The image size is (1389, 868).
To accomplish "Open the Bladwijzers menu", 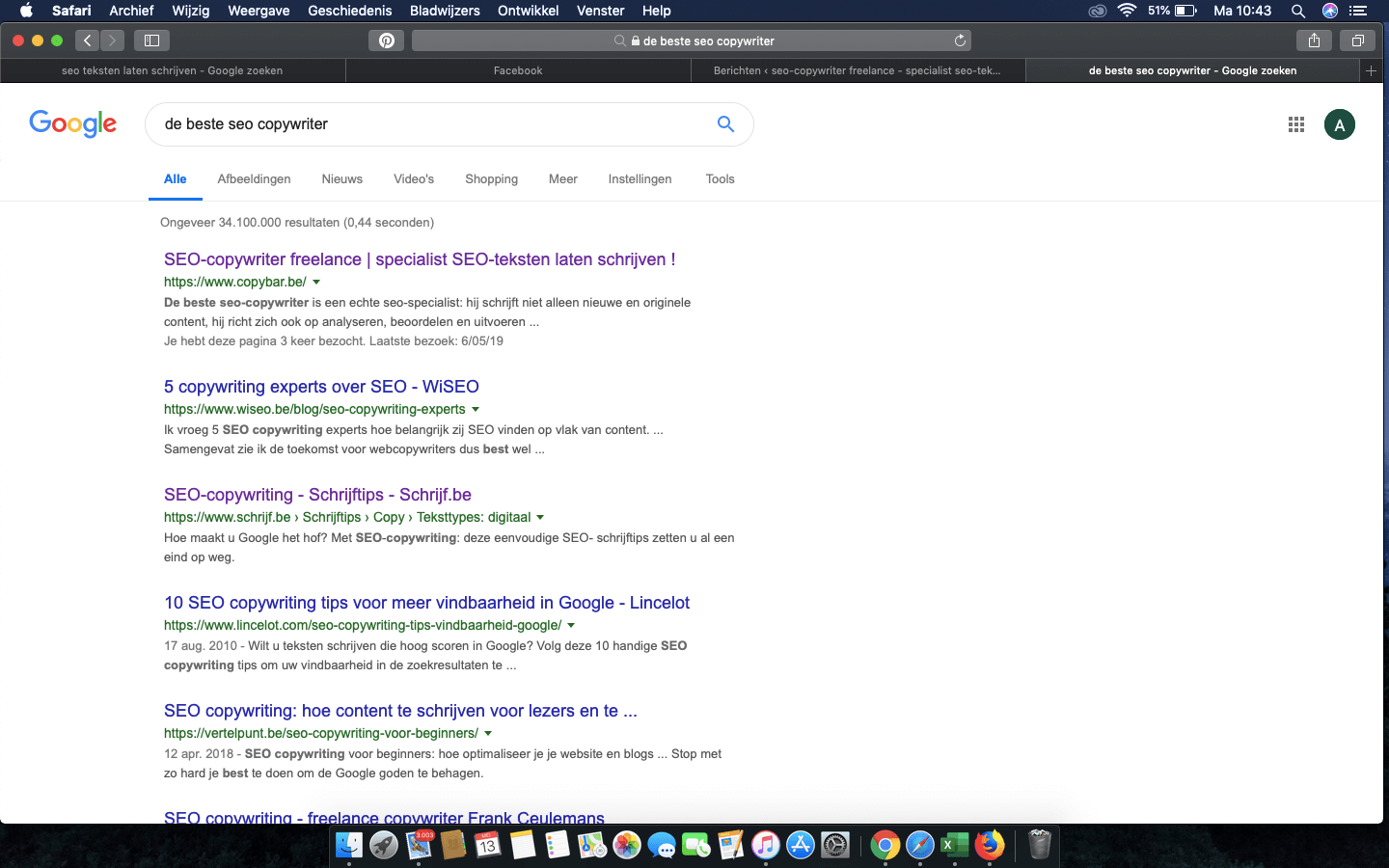I will click(445, 11).
